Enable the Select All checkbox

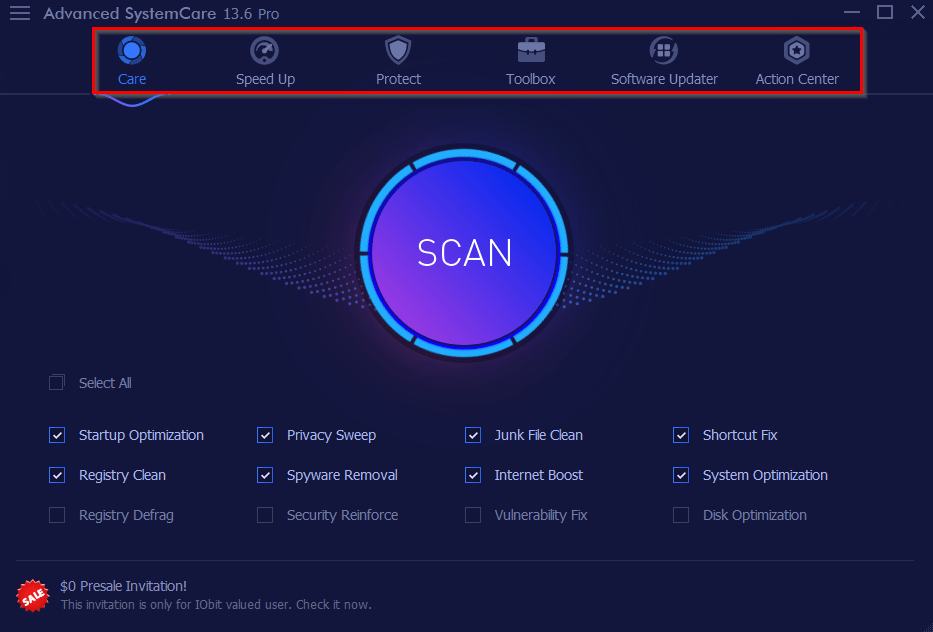pyautogui.click(x=57, y=382)
